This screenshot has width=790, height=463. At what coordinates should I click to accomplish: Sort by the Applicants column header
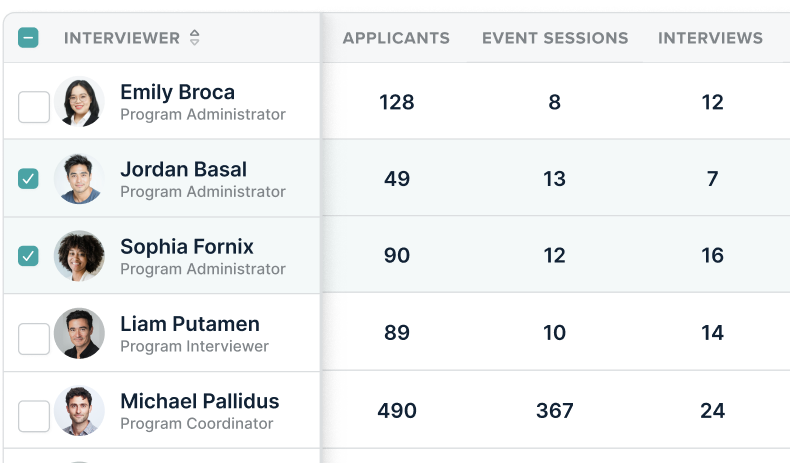point(396,38)
